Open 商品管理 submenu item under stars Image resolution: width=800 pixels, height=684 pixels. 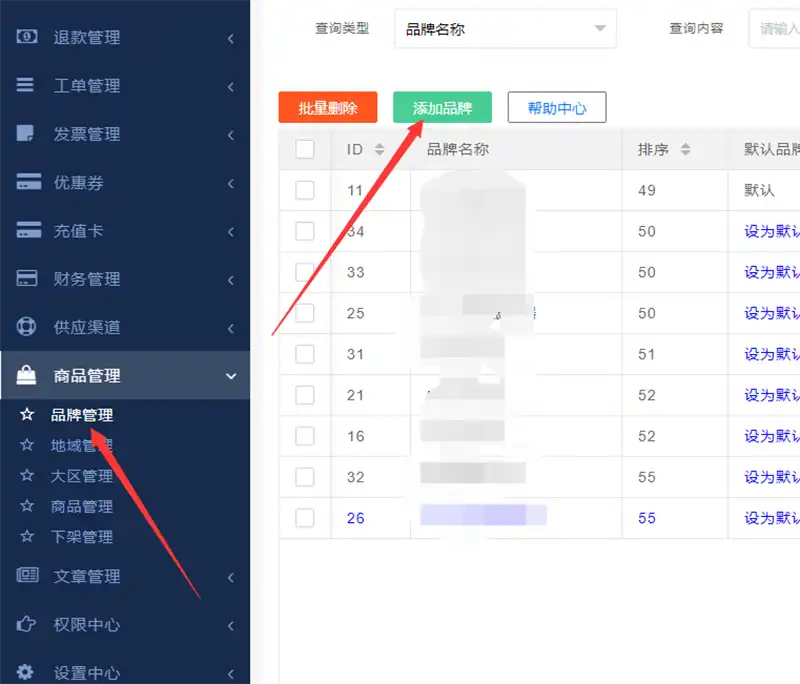(x=82, y=506)
